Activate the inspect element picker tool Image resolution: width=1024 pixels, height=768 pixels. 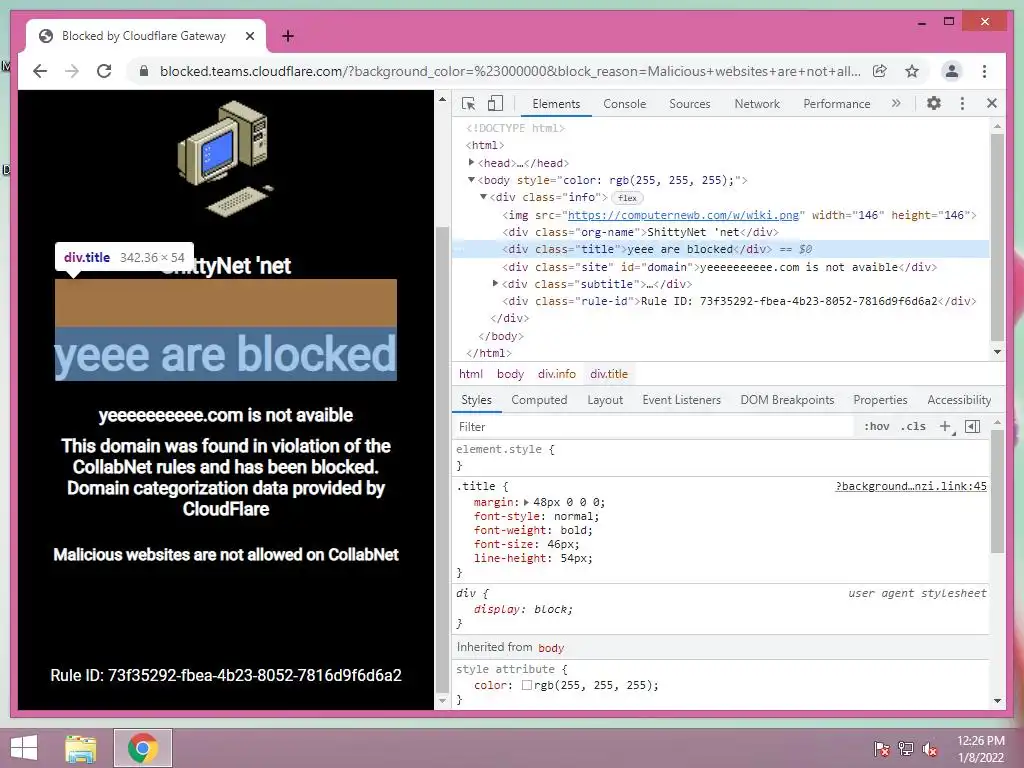pyautogui.click(x=468, y=103)
